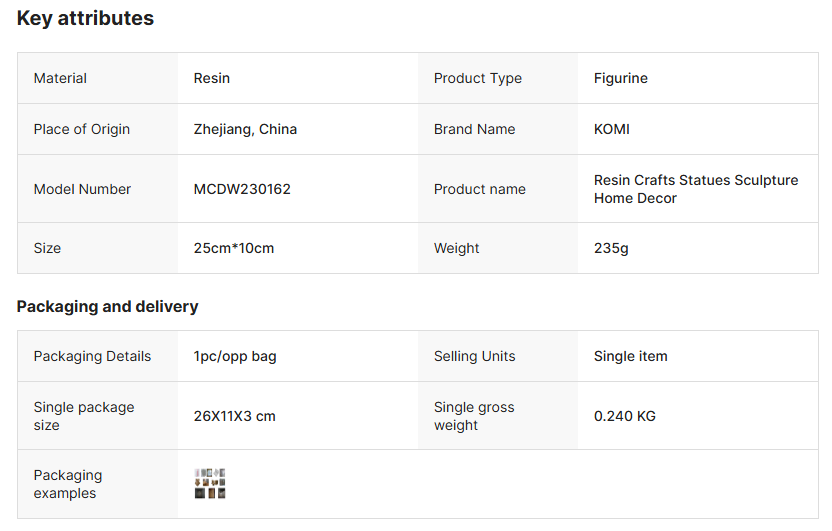Viewport: 832px width, 531px height.
Task: Click the Place of Origin label
Action: click(82, 129)
